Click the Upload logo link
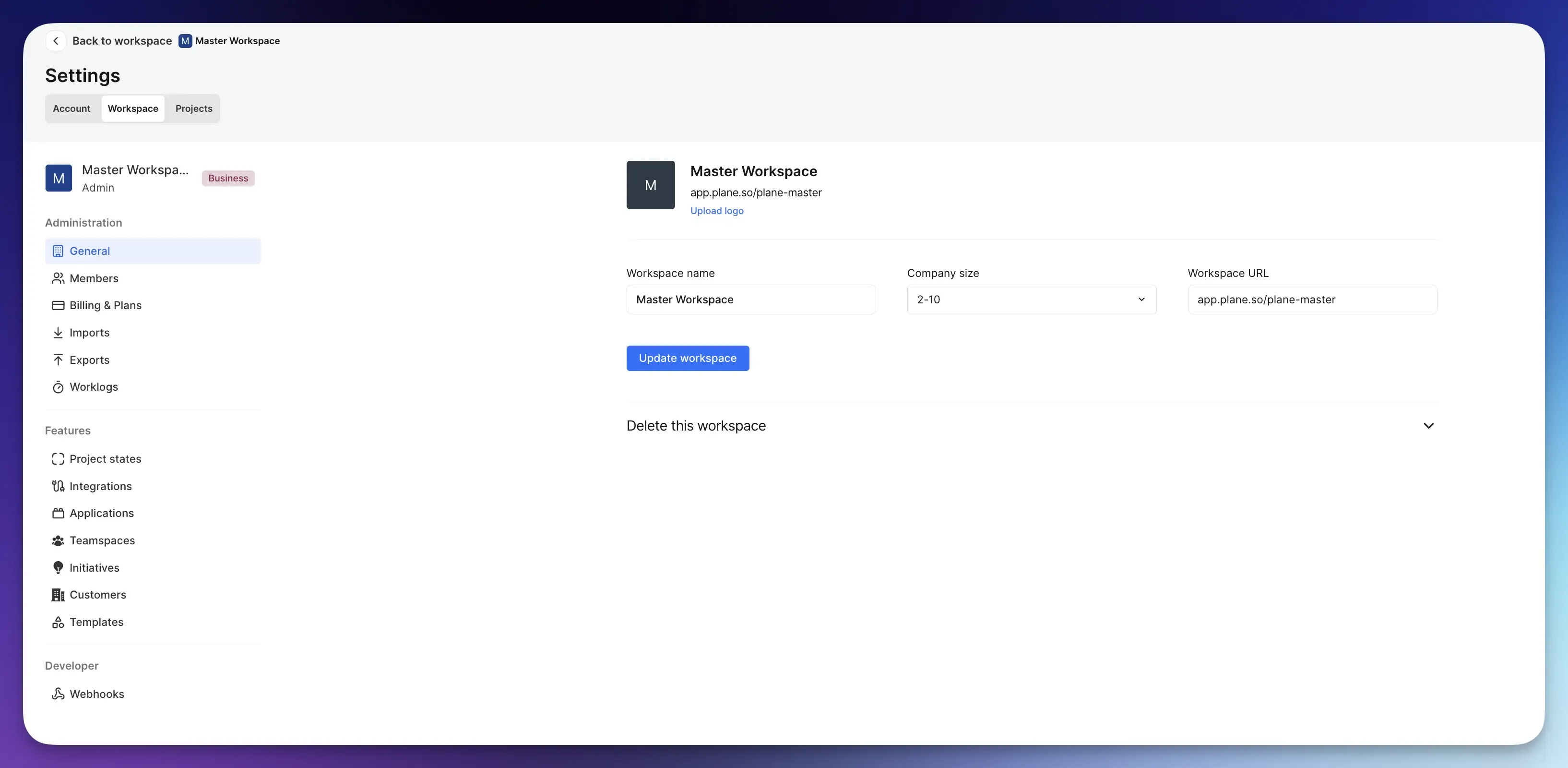 click(x=716, y=211)
